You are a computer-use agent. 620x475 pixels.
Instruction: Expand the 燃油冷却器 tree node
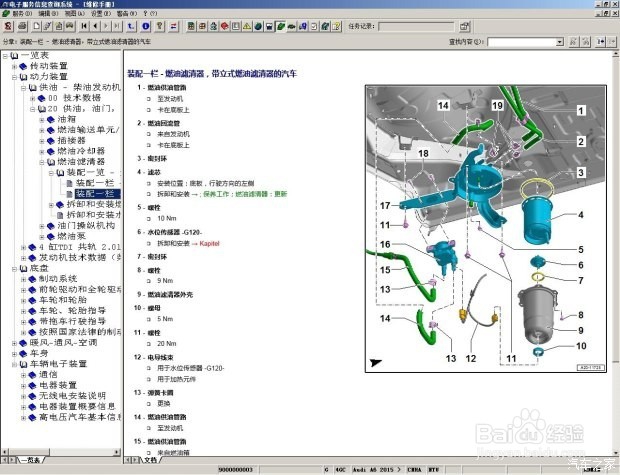[x=42, y=151]
